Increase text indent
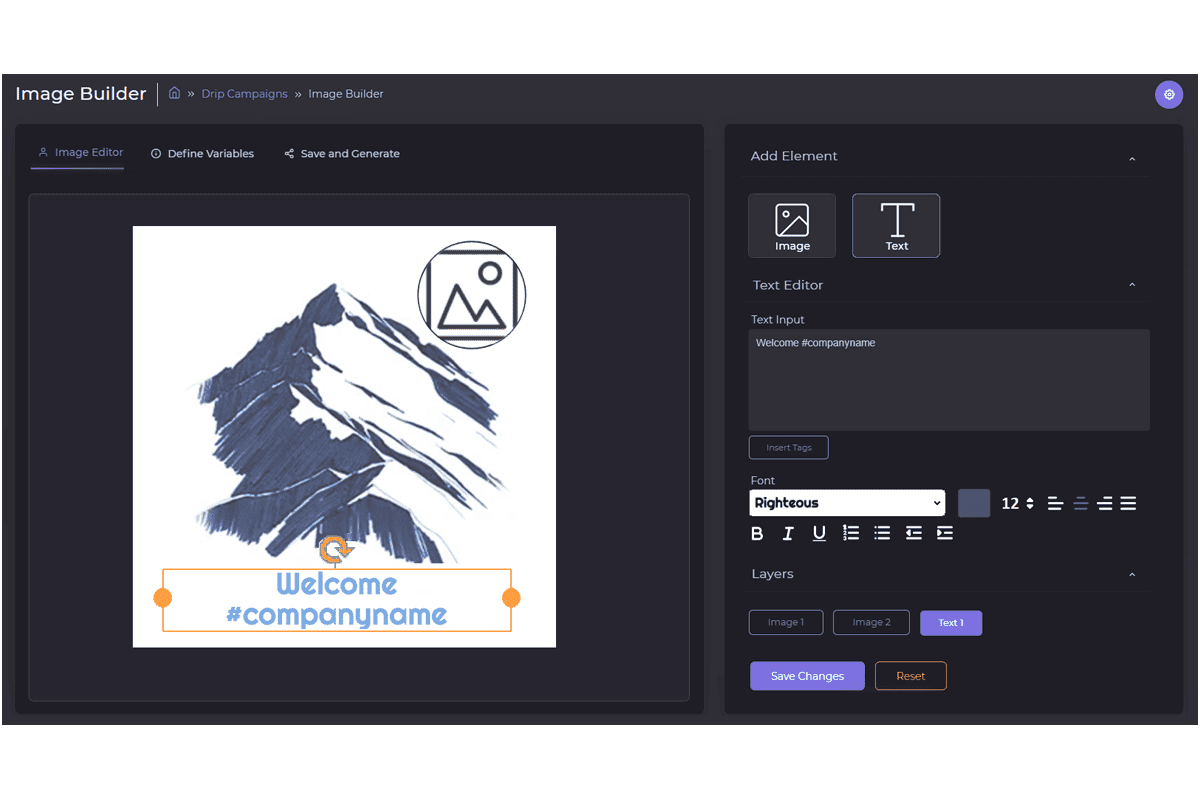The height and width of the screenshot is (800, 1200). tap(945, 533)
